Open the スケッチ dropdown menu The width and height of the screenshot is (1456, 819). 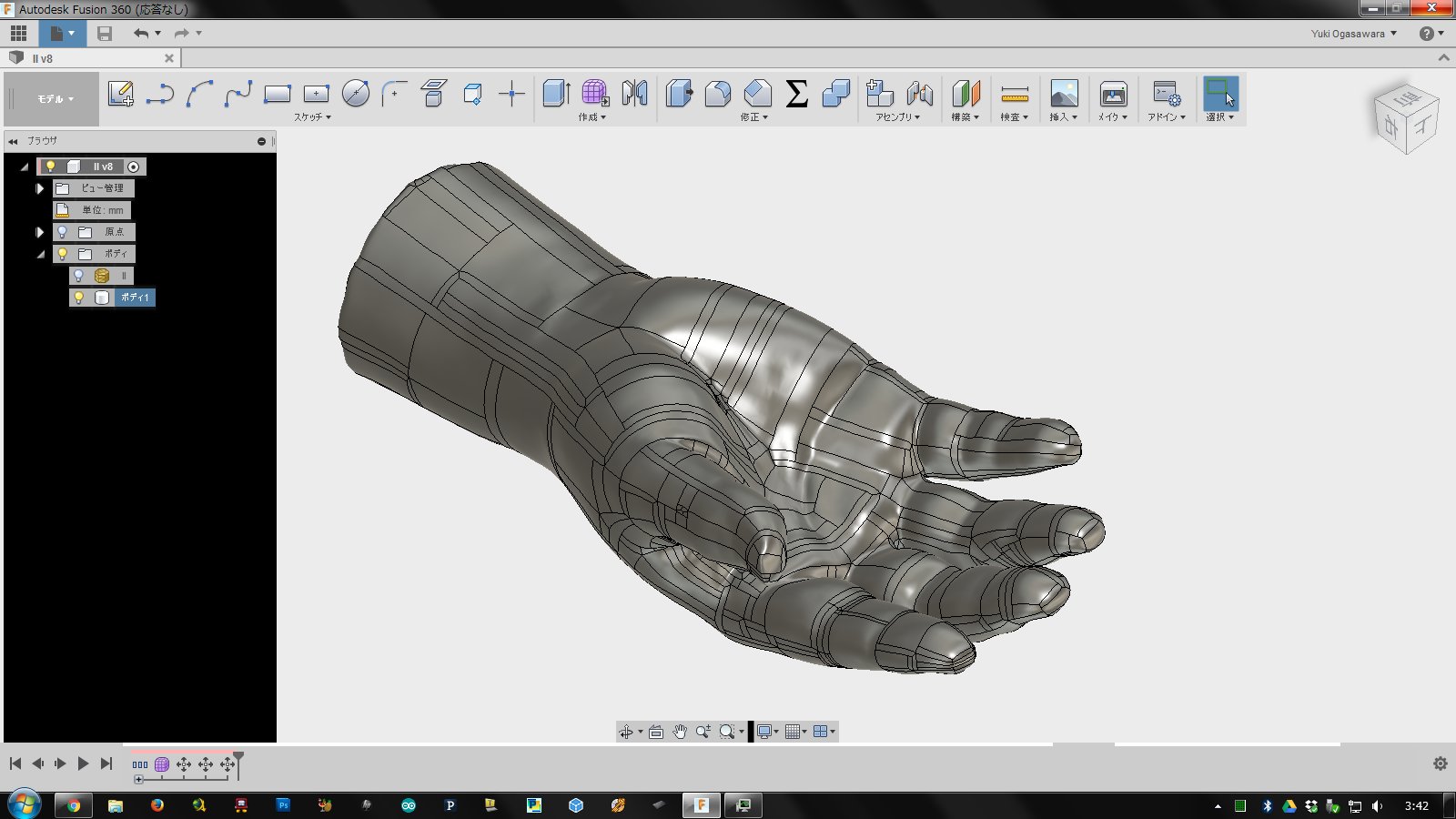312,117
